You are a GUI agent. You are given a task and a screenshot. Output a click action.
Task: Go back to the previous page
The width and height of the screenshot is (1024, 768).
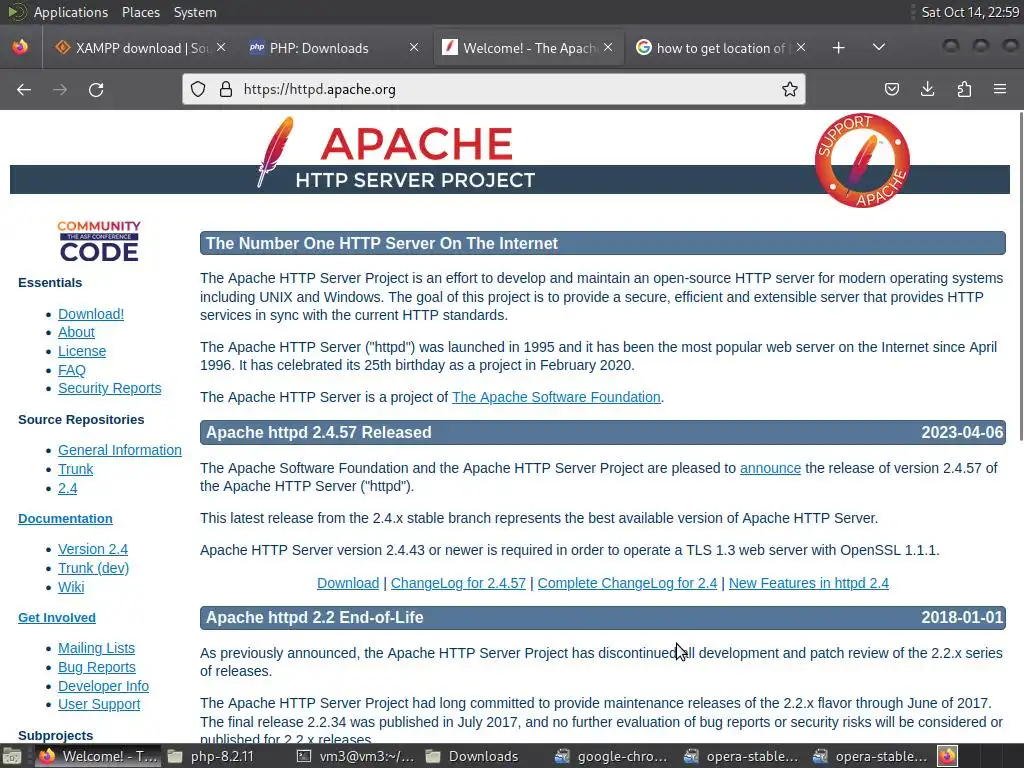tap(24, 89)
